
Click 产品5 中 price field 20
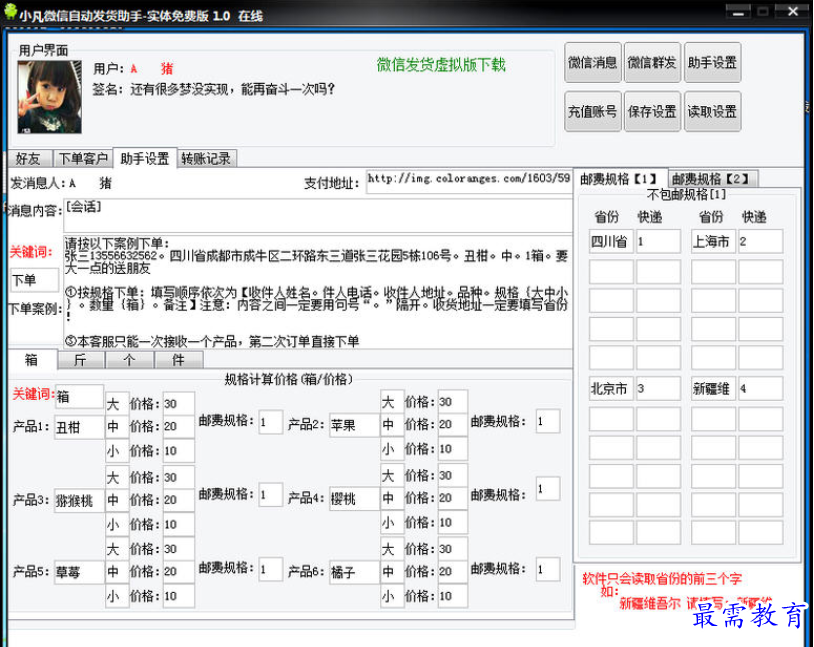pos(179,572)
